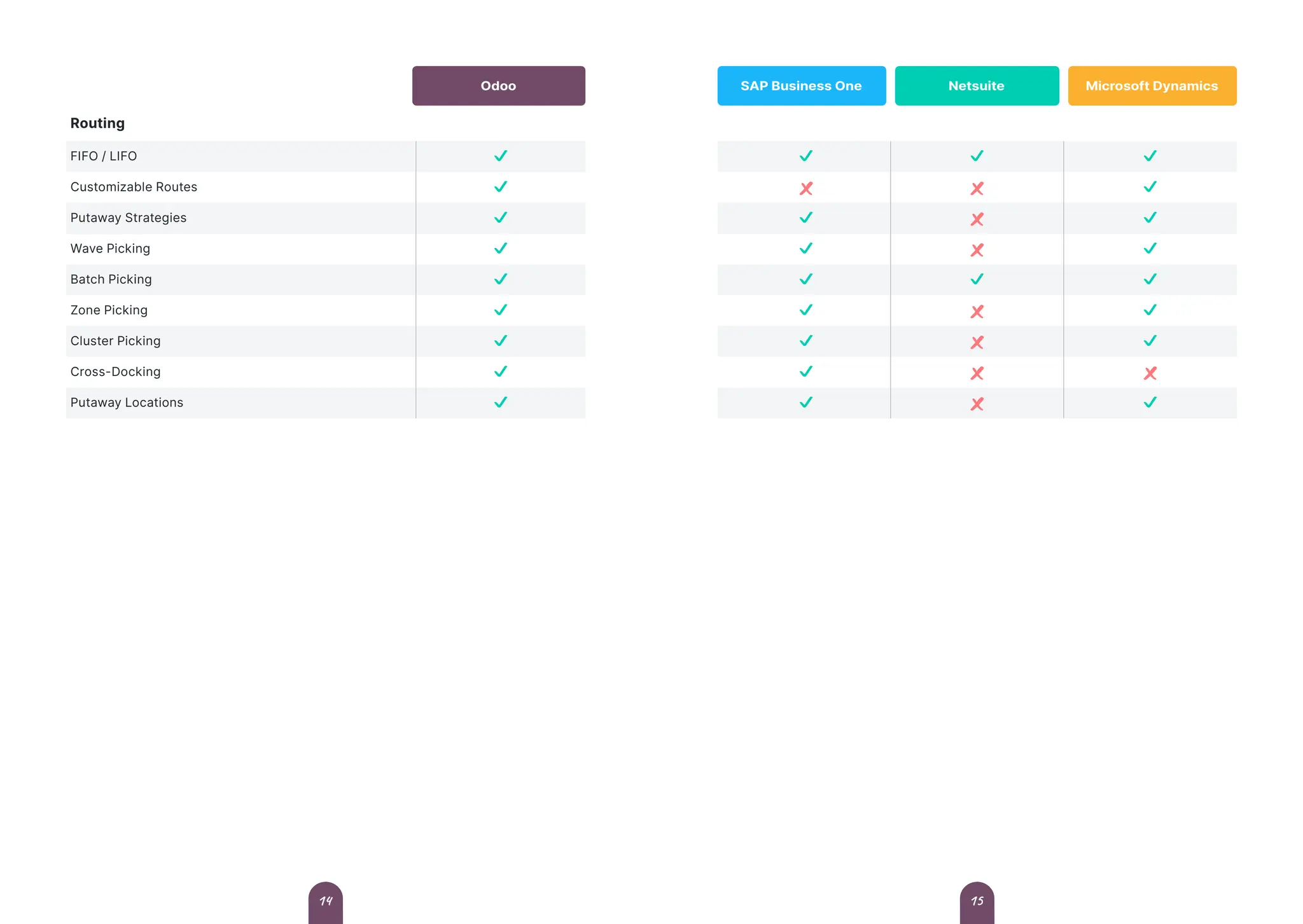1303x924 pixels.
Task: Click the page 15 number badge
Action: pyautogui.click(x=977, y=902)
